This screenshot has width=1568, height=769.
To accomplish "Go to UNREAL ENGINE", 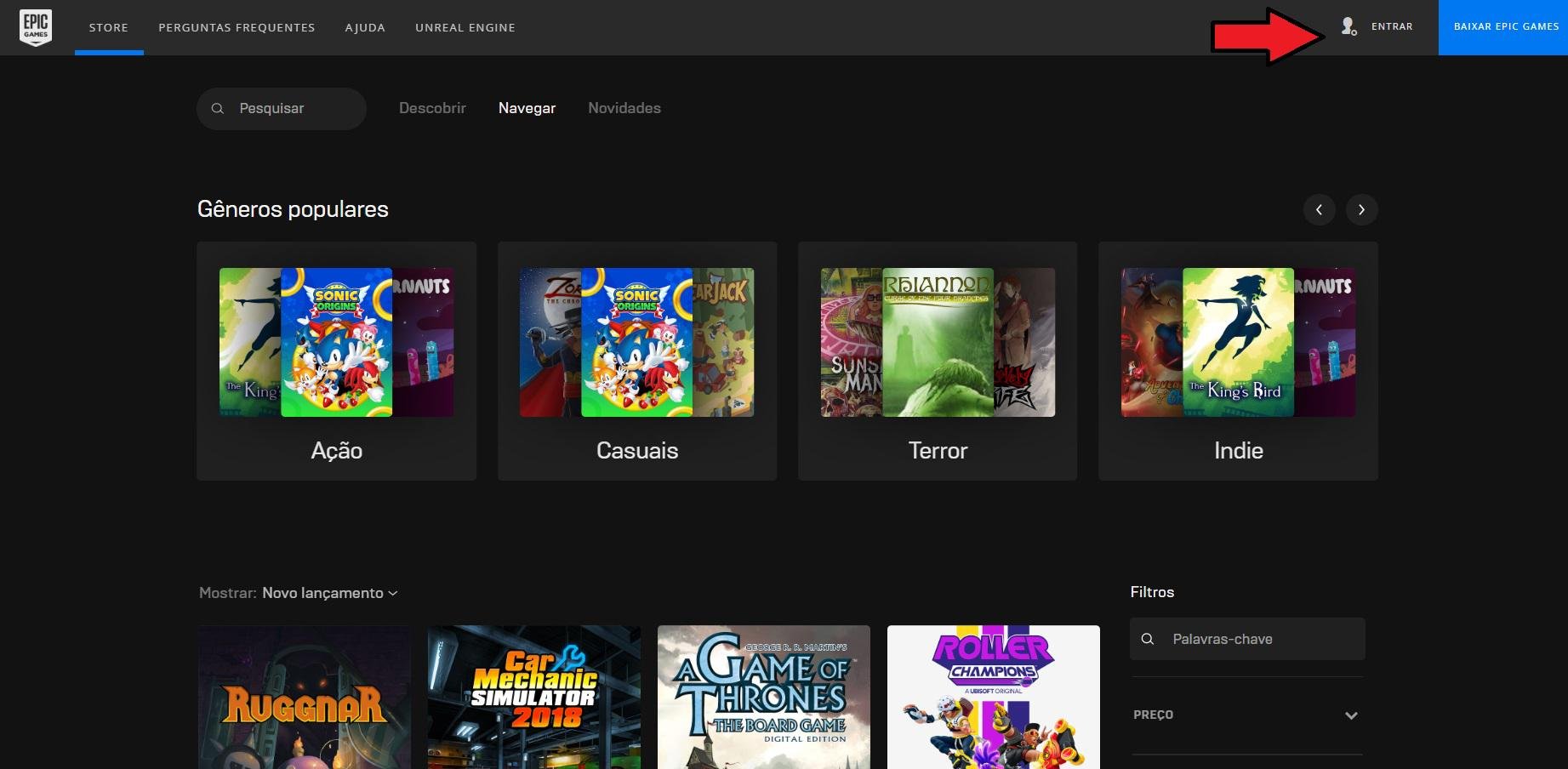I will [465, 27].
